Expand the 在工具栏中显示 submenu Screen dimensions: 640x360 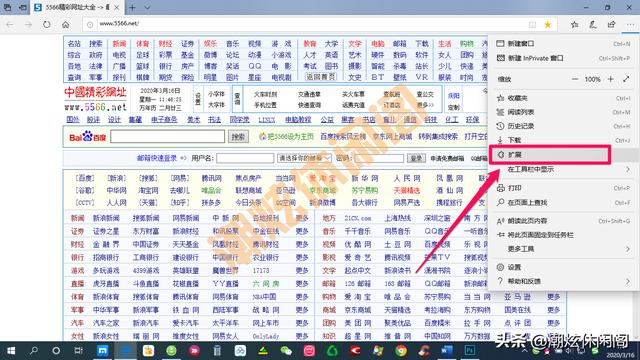563,169
